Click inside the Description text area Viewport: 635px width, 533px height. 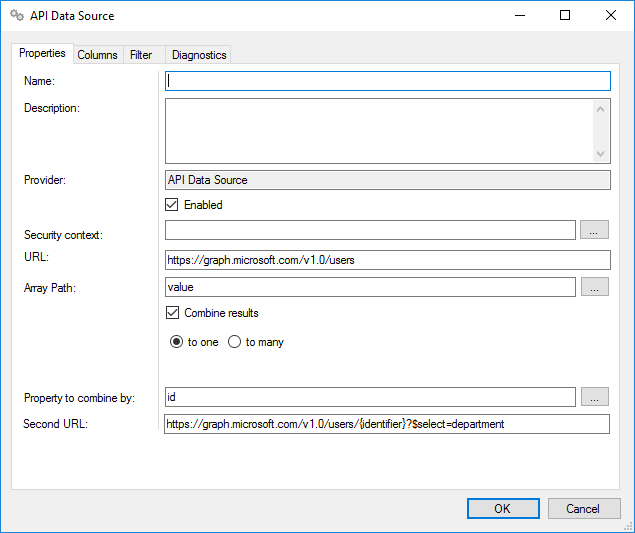[x=378, y=130]
